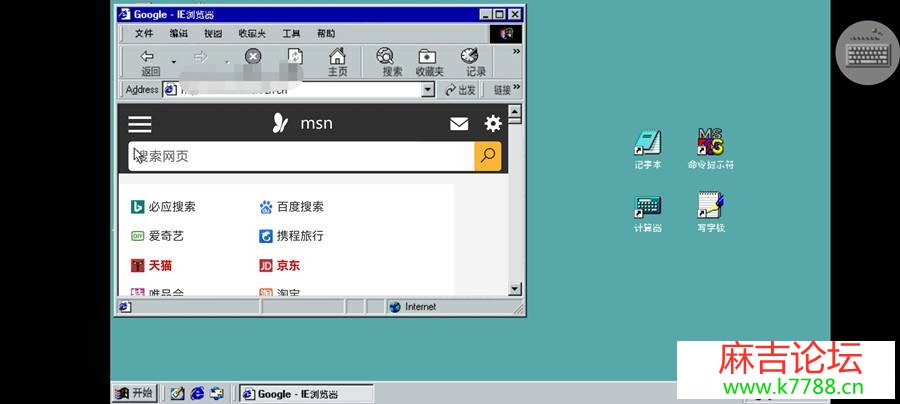Go back using the 返回 toolbar button
This screenshot has width=900, height=404.
[x=149, y=63]
